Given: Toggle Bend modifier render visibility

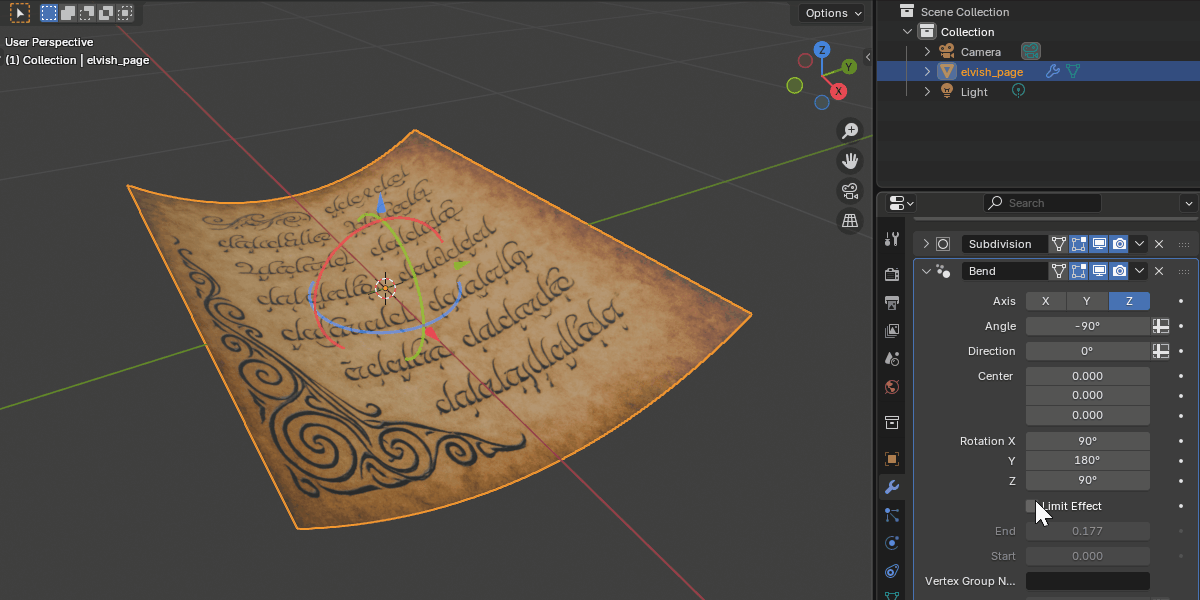Looking at the screenshot, I should (x=1120, y=271).
